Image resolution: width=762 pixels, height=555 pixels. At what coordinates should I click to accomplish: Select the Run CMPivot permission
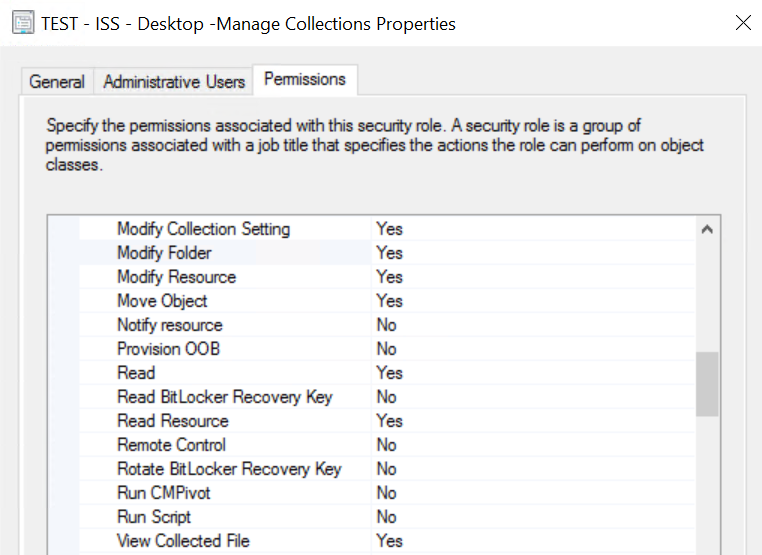click(x=387, y=493)
